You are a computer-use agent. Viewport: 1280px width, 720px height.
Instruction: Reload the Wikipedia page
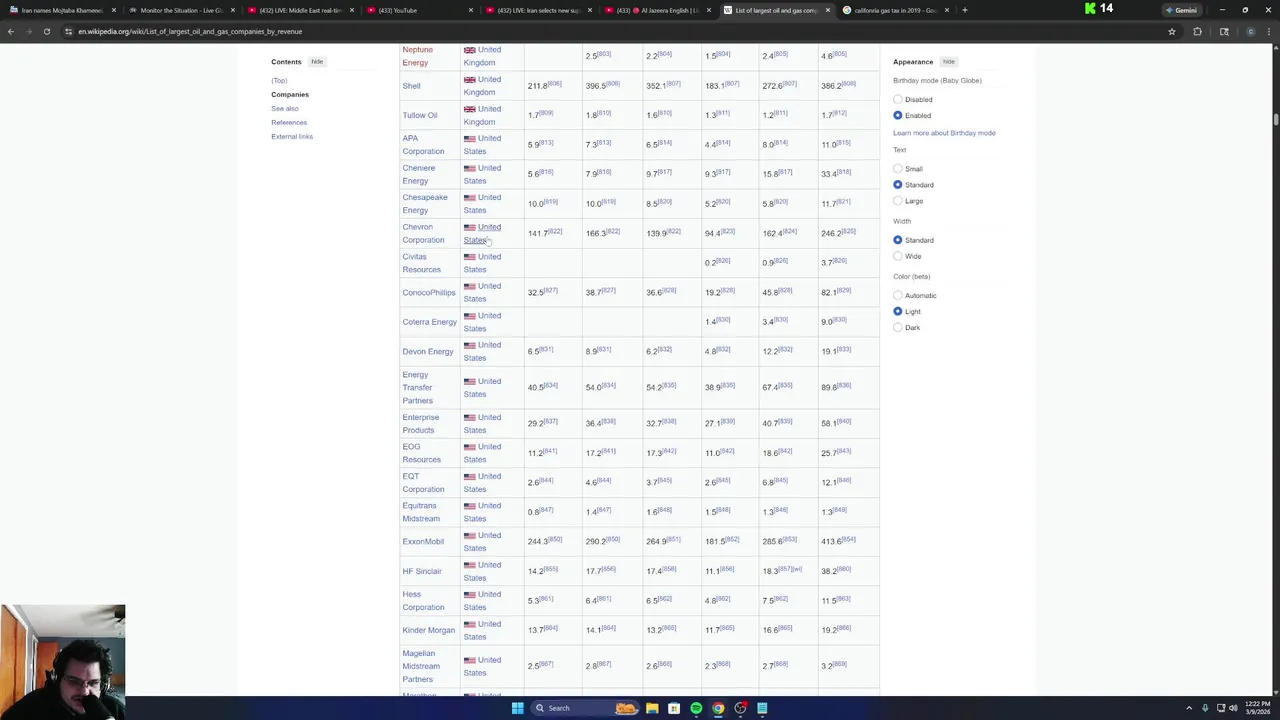pyautogui.click(x=47, y=31)
